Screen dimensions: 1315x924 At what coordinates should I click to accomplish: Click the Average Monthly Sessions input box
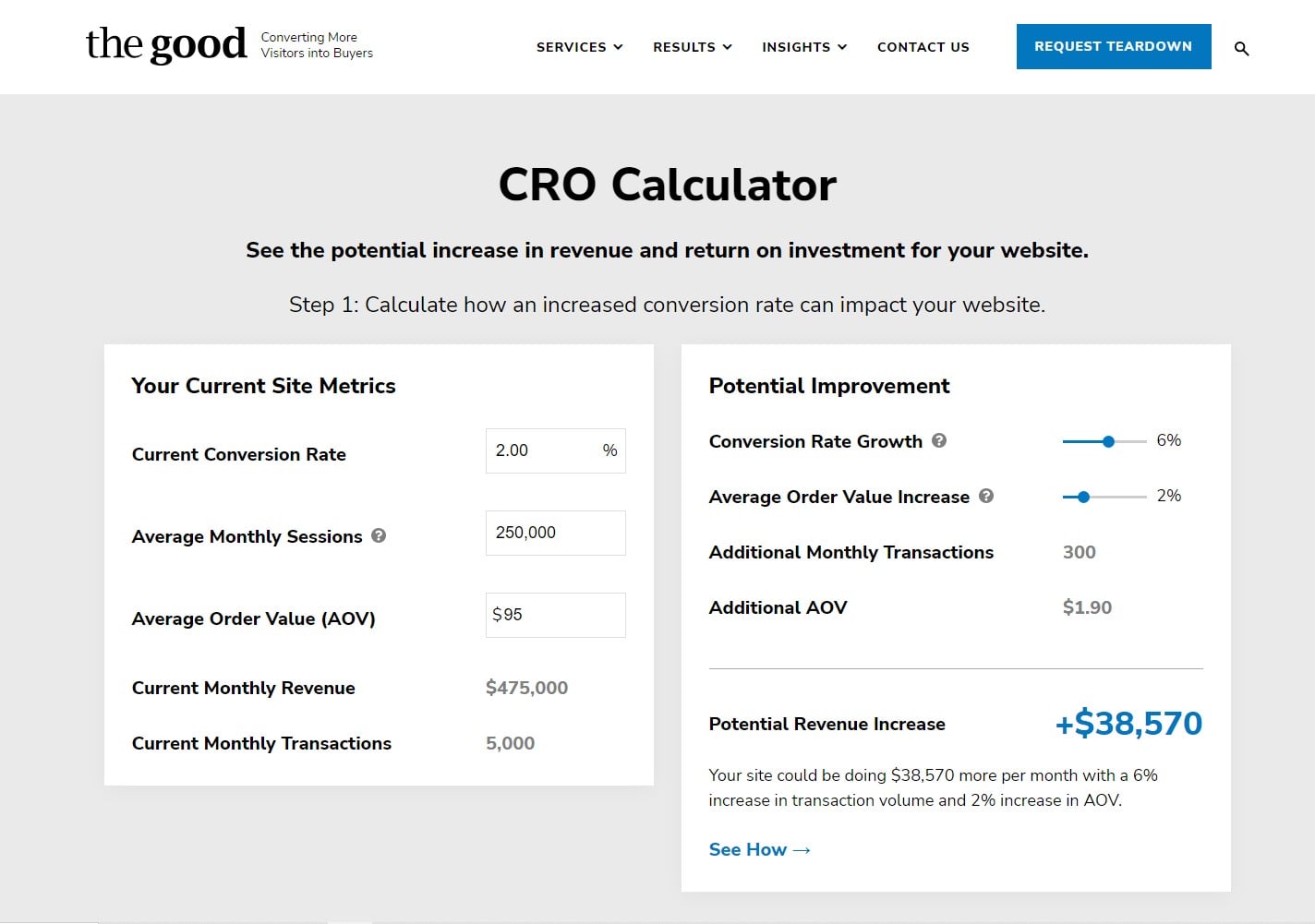tap(555, 533)
